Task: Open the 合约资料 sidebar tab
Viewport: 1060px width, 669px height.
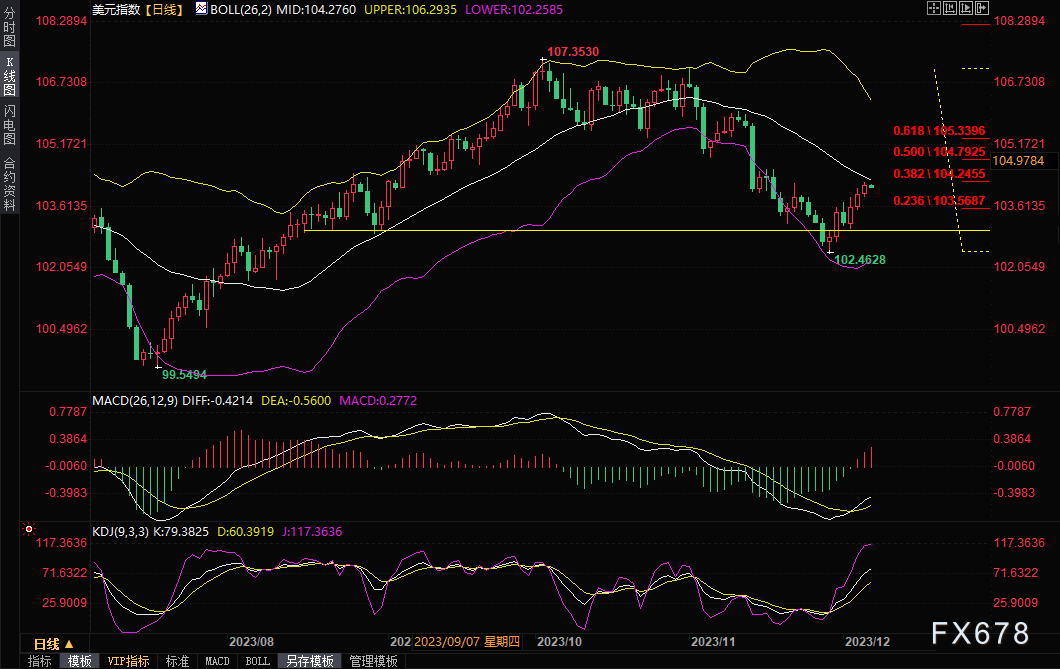Action: [9, 184]
